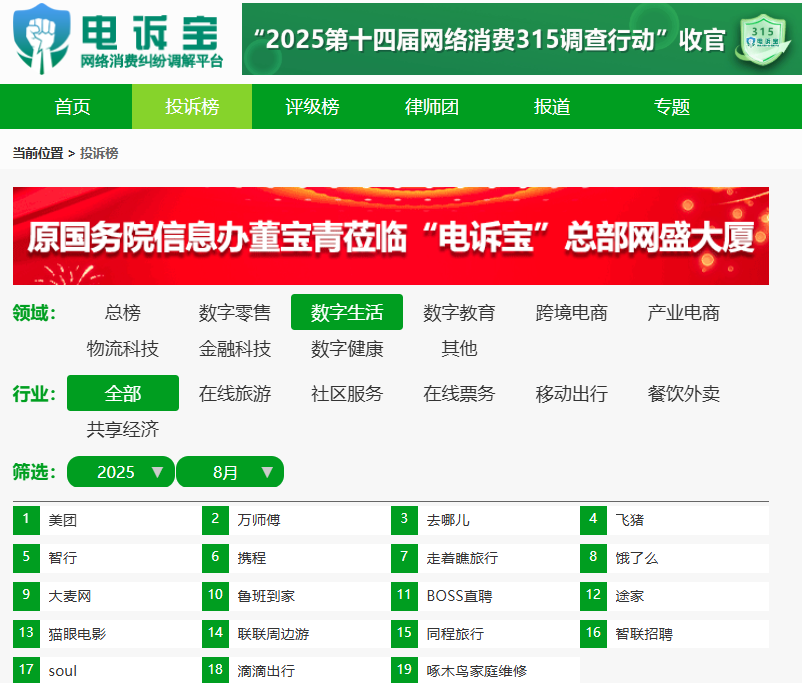This screenshot has height=683, width=802.
Task: Filter by 在线票务 industry
Action: click(459, 393)
